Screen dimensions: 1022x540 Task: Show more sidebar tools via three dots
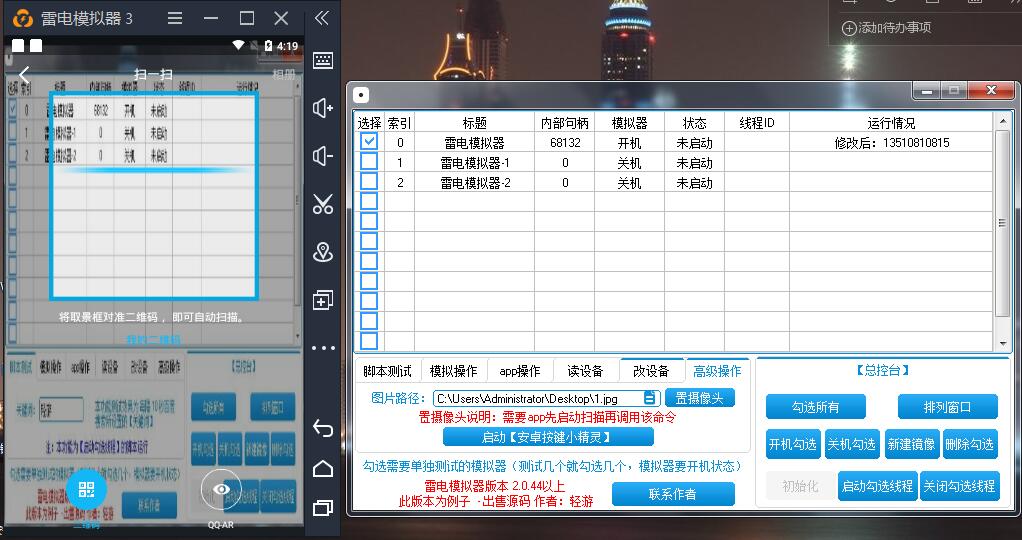click(323, 348)
